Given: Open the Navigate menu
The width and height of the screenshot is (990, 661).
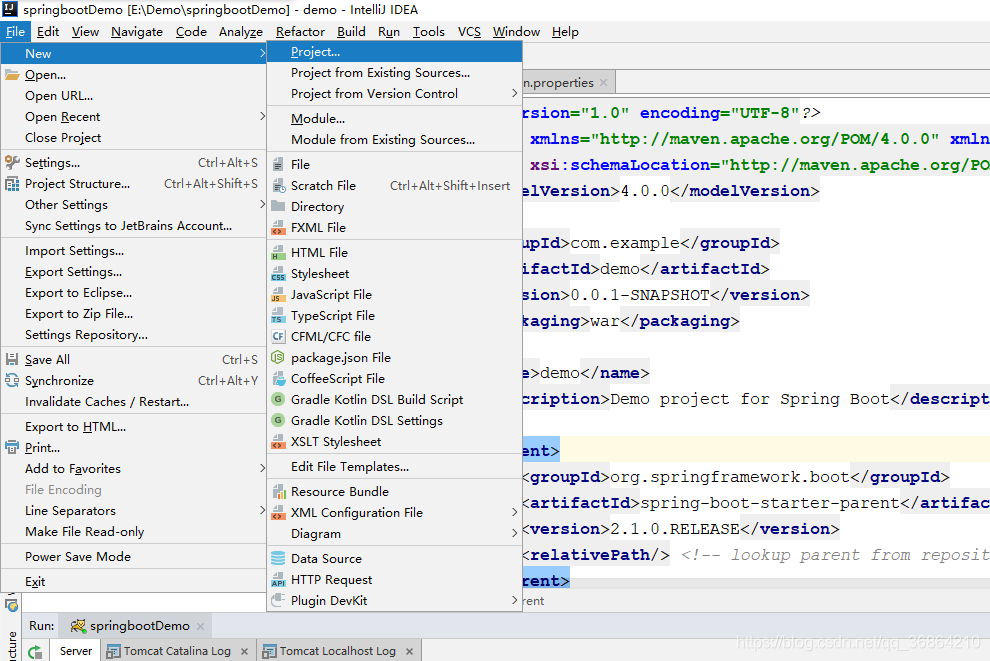Looking at the screenshot, I should (137, 32).
